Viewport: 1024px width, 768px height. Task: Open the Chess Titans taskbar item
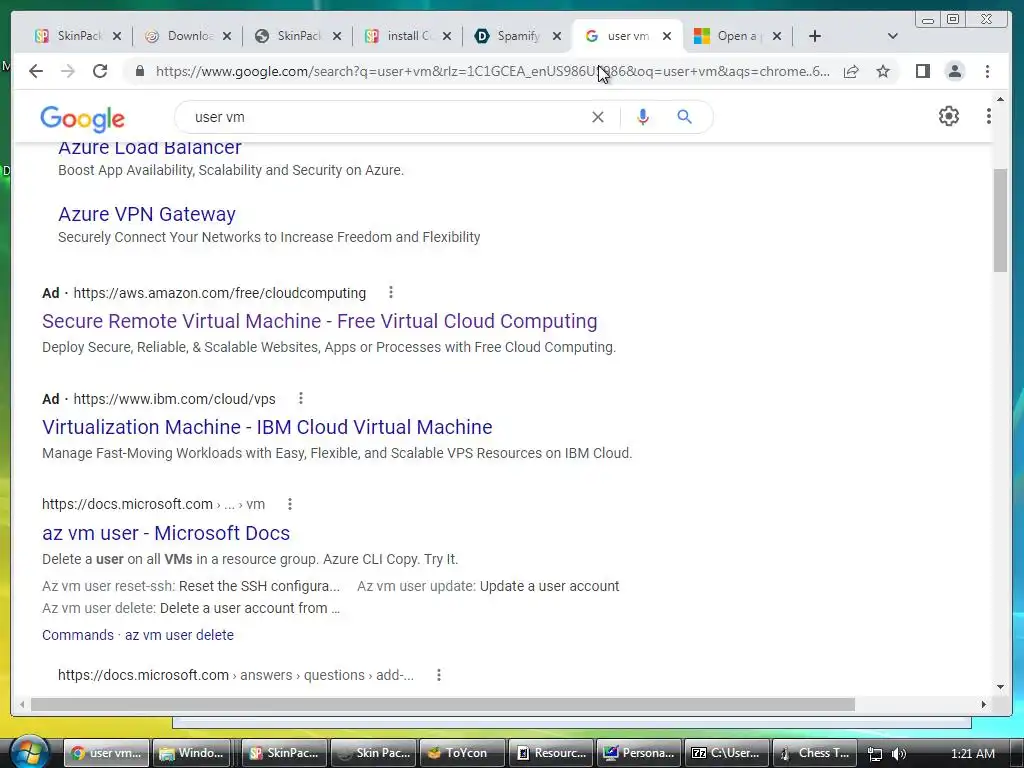coord(816,753)
